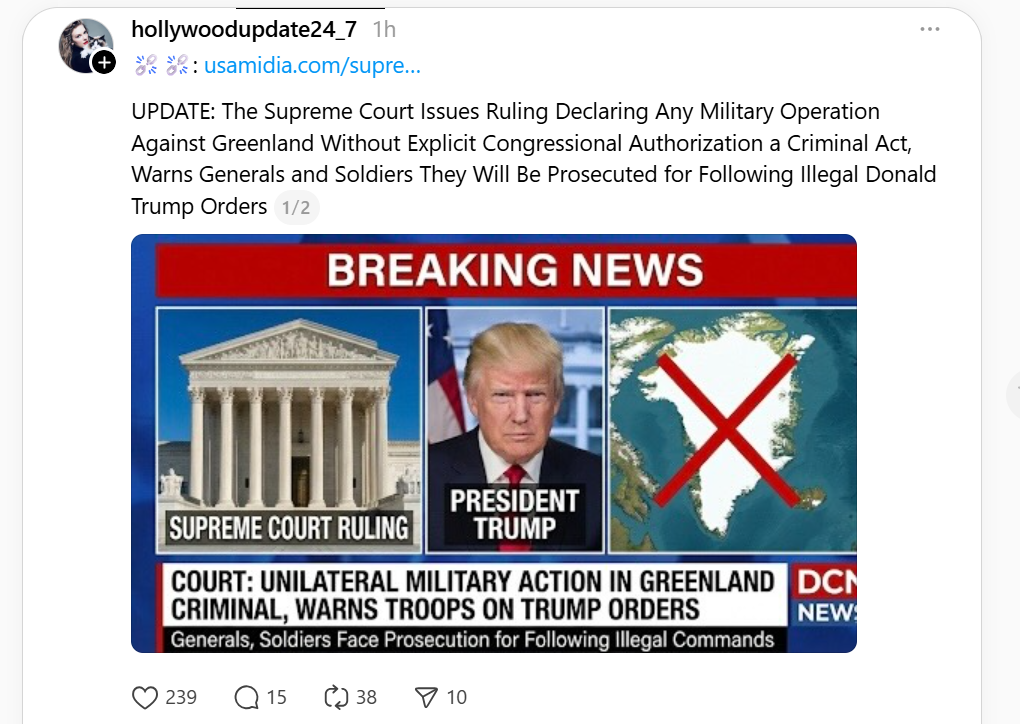1020x724 pixels.
Task: Open the usamidia.com link
Action: point(312,65)
